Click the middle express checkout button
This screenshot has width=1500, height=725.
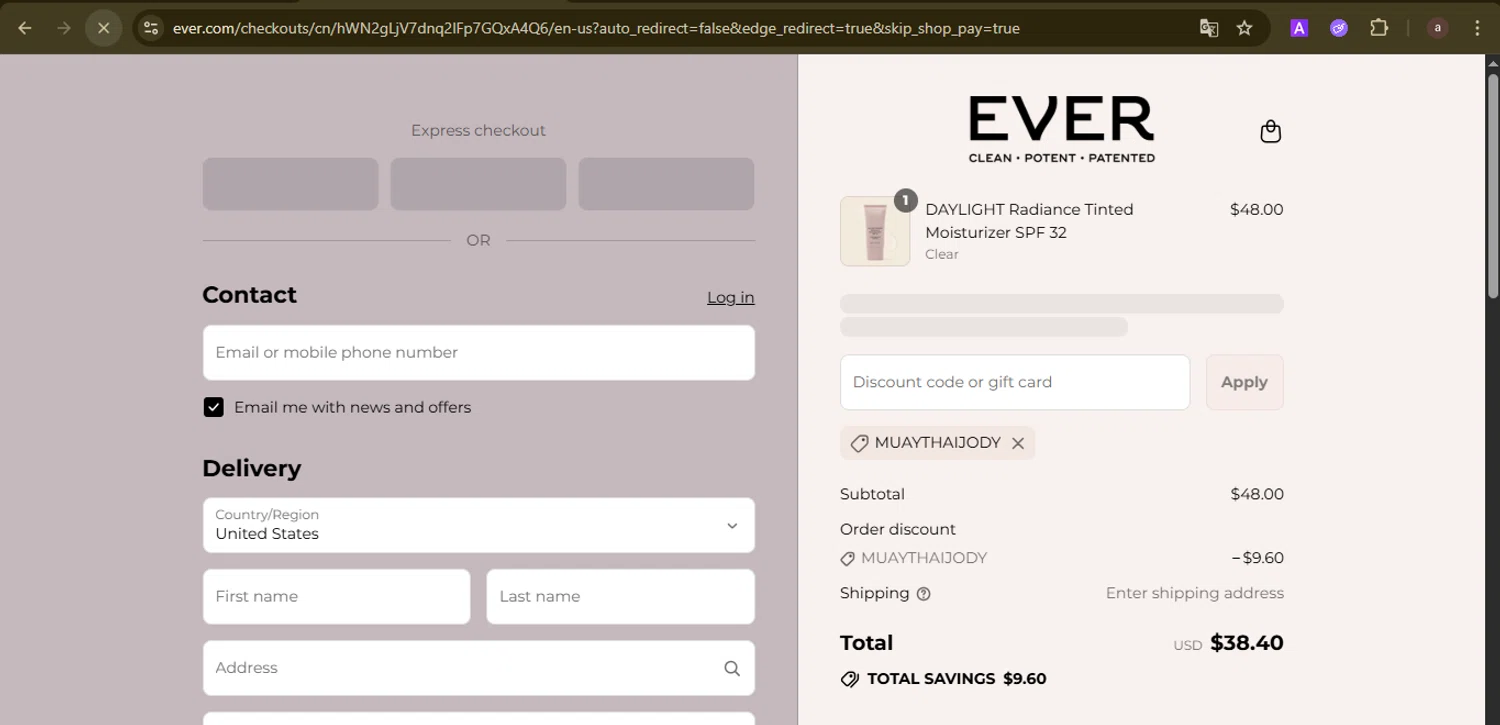coord(478,184)
